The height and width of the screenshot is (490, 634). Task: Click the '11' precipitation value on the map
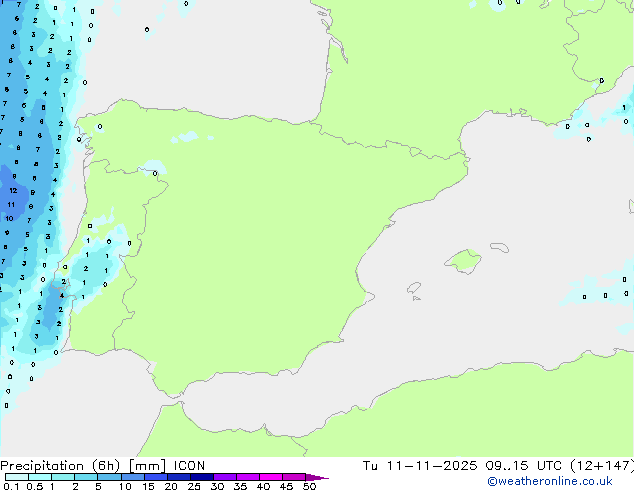click(11, 205)
